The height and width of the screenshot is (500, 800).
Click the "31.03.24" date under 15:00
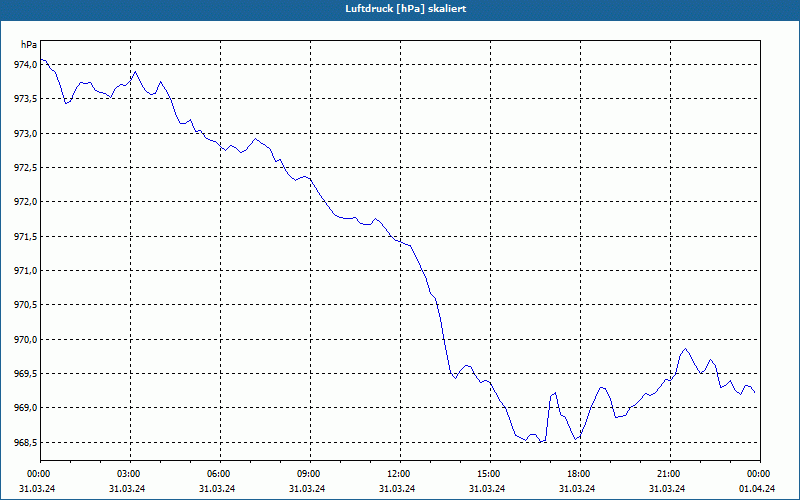[x=487, y=489]
